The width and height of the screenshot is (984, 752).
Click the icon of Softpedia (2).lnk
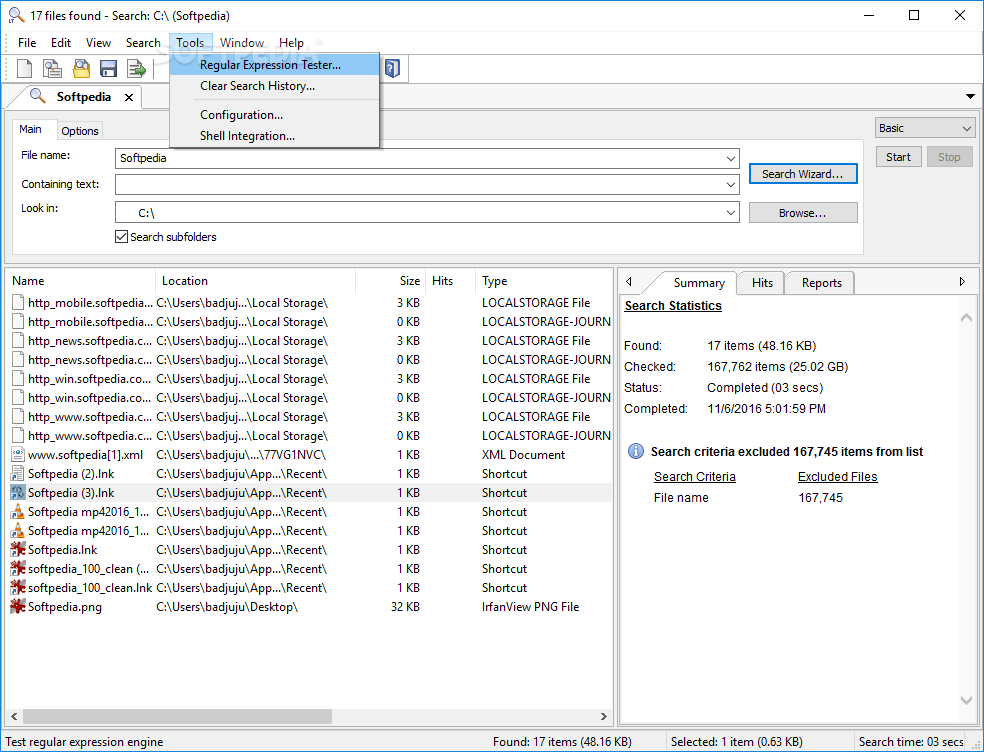tap(18, 473)
